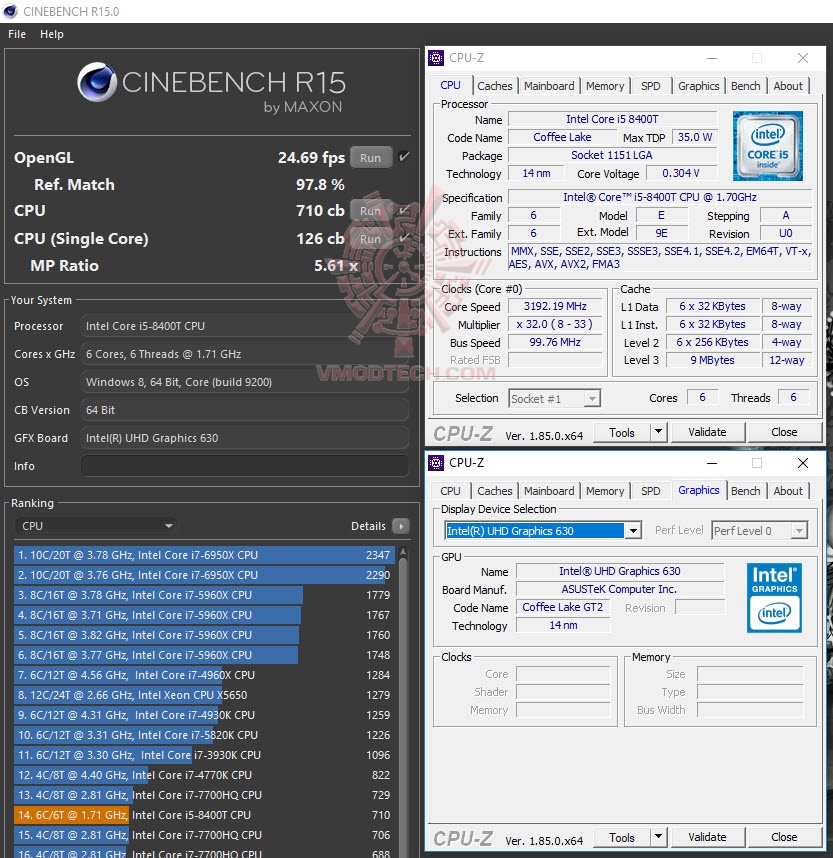Toggle the CPU Single Core checkbox
833x858 pixels.
click(x=404, y=238)
